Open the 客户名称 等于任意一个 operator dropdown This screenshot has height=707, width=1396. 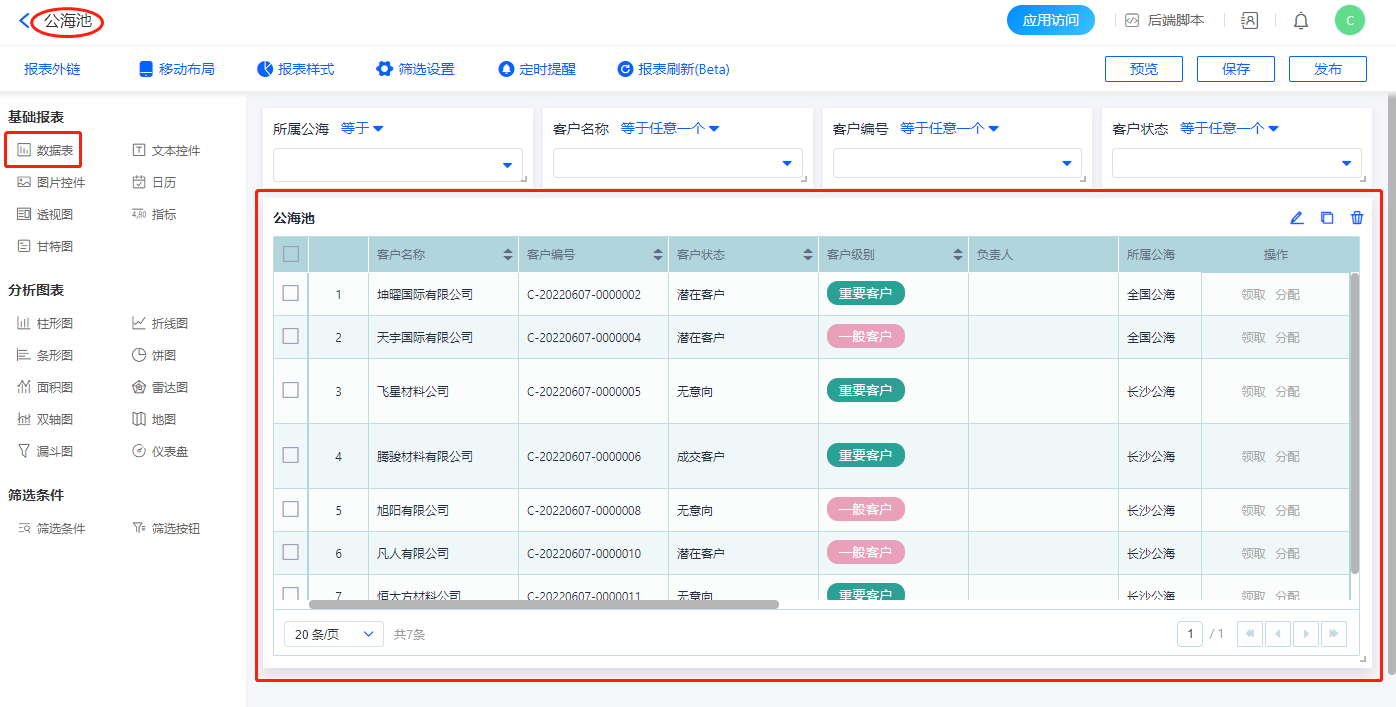(x=670, y=128)
